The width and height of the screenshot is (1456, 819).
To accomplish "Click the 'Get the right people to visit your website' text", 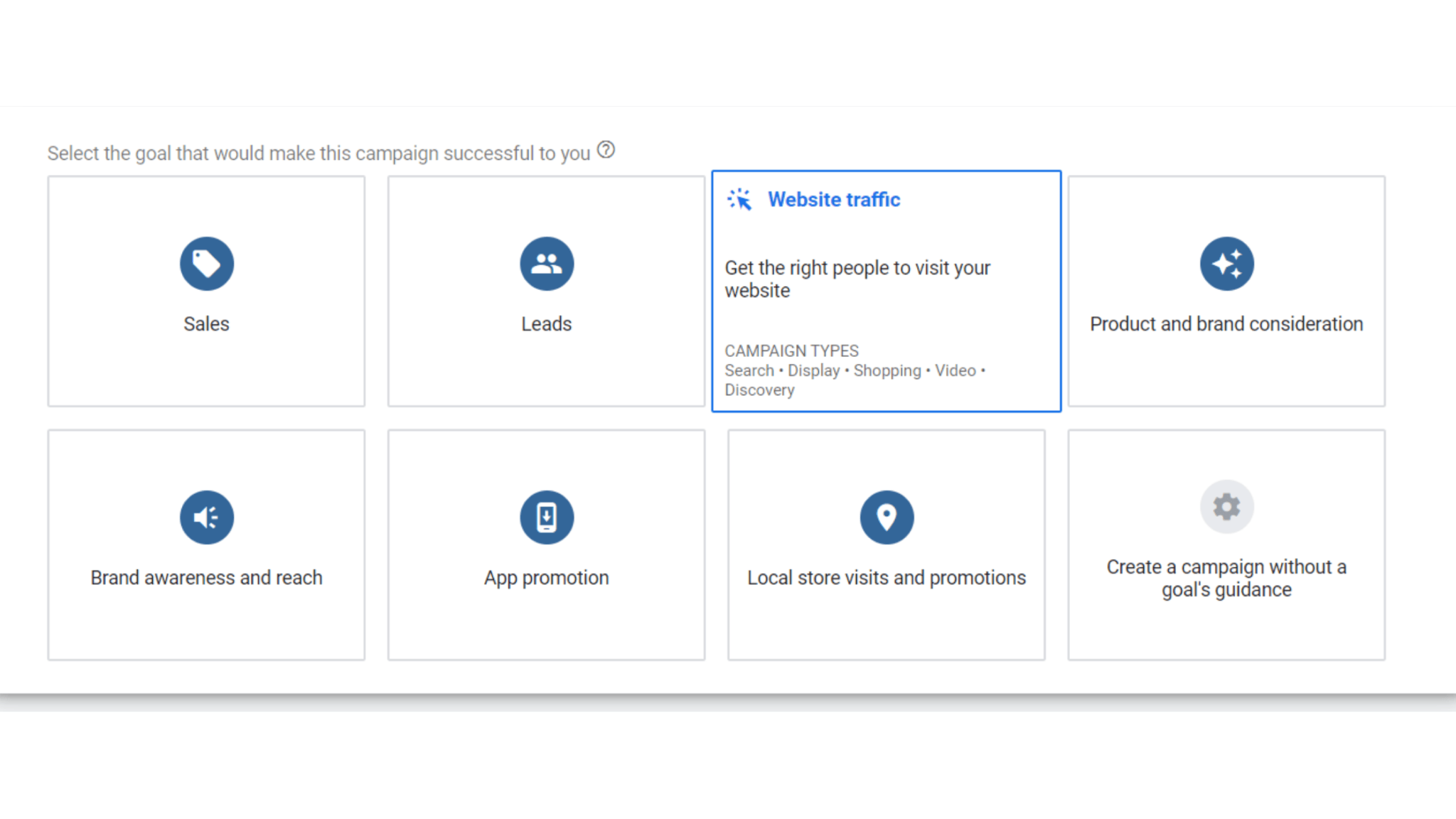I will pyautogui.click(x=857, y=279).
